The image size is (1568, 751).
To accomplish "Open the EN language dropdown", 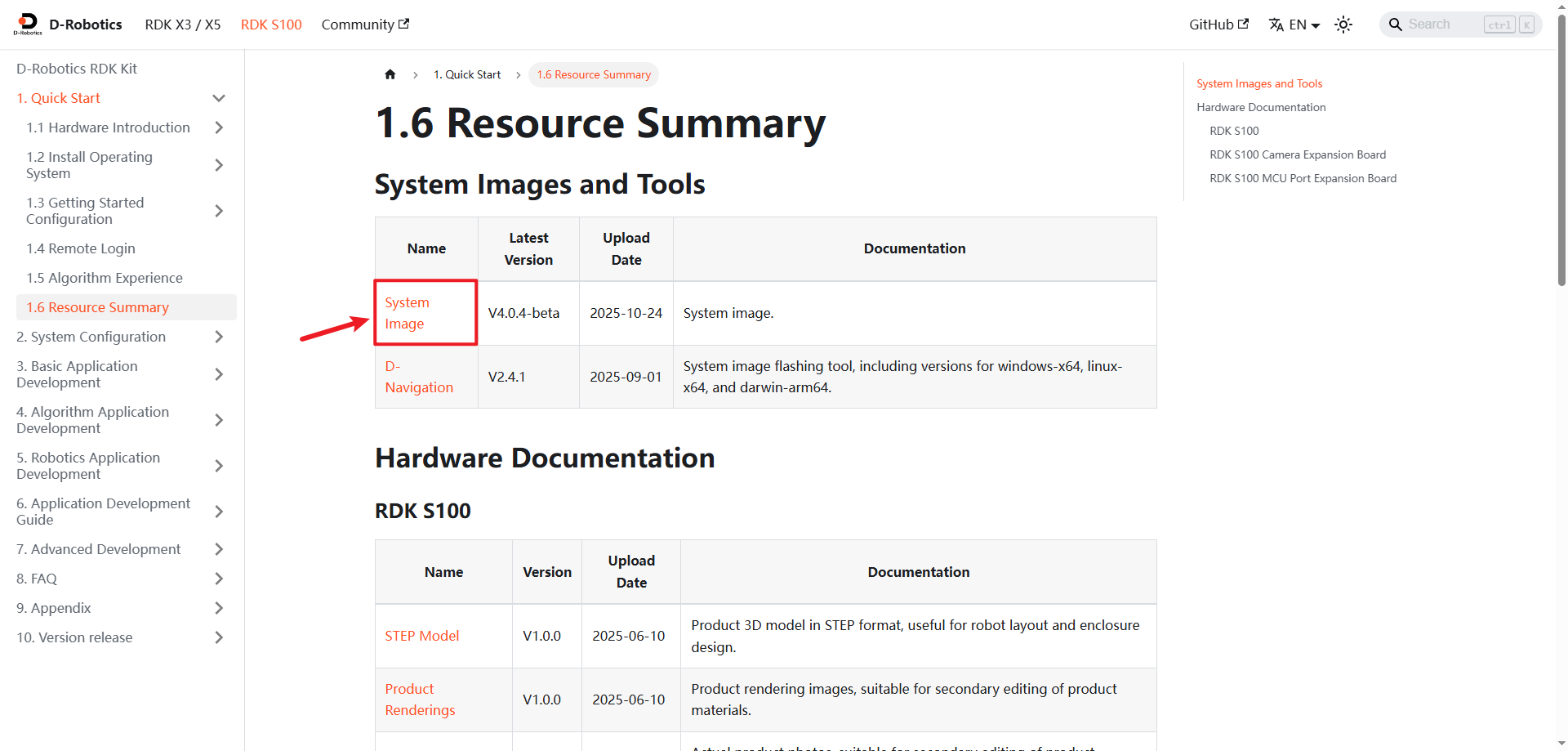I will pos(1304,25).
